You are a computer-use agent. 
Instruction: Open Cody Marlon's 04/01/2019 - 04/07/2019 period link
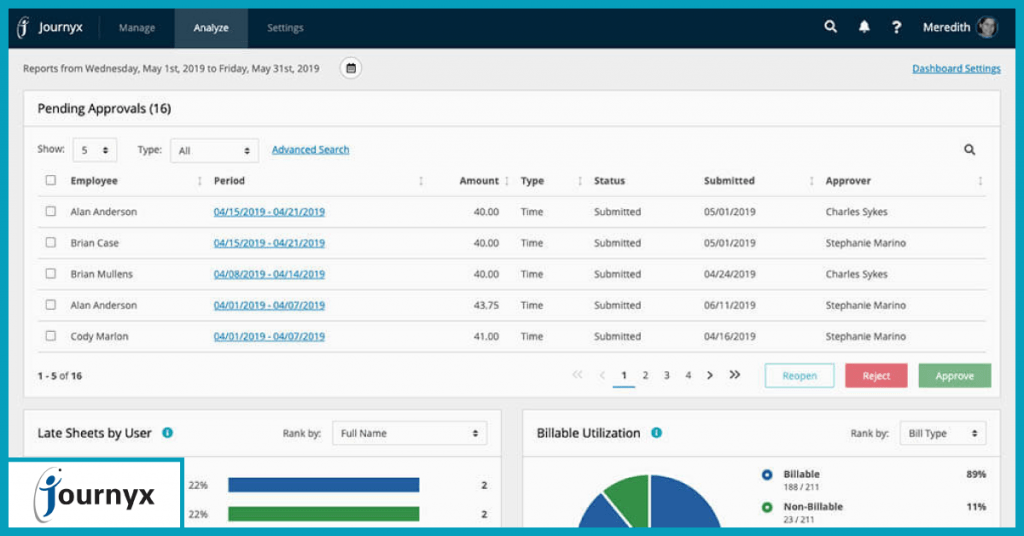pos(269,336)
